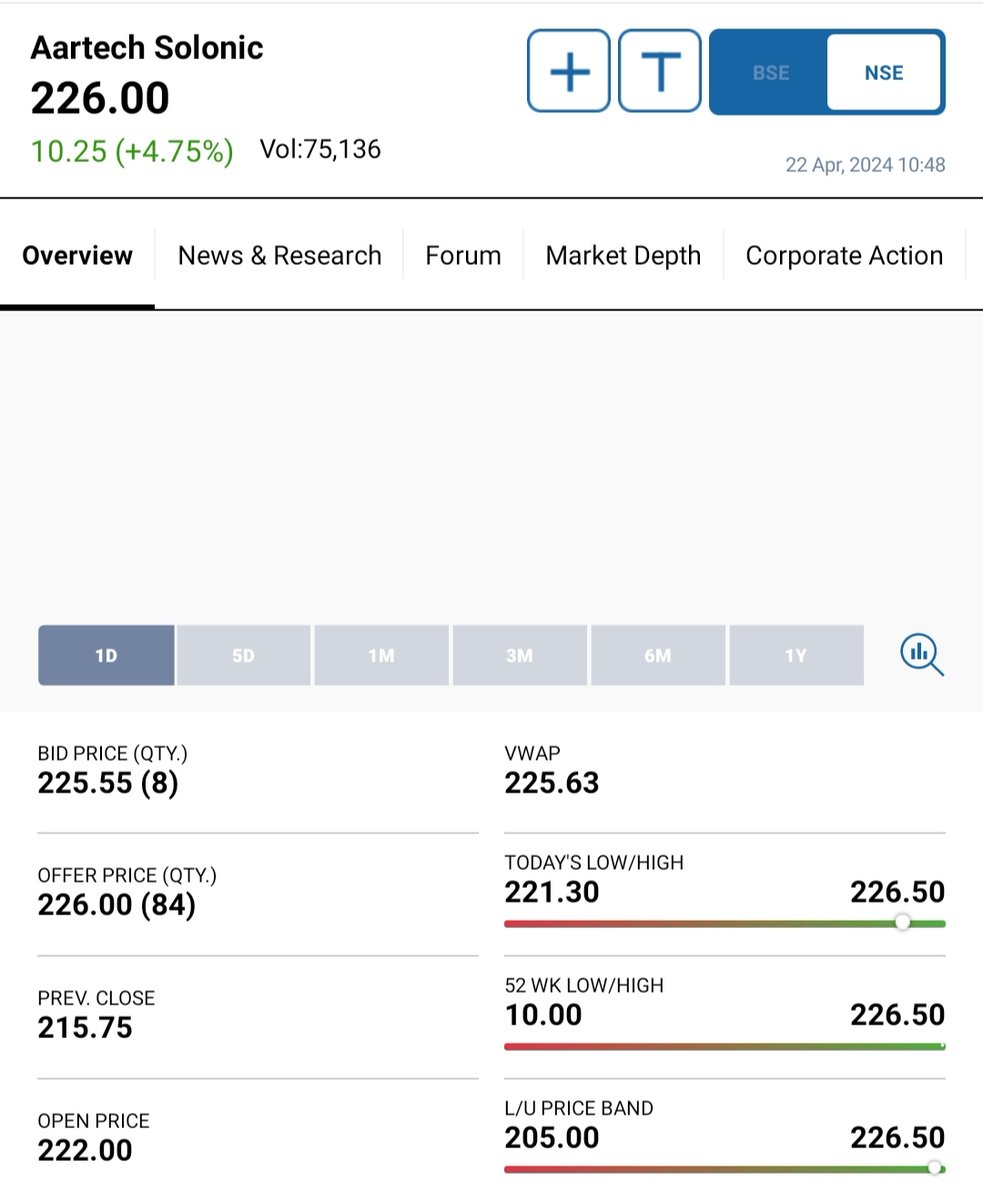Open the chart analysis magnifier icon

[x=922, y=655]
